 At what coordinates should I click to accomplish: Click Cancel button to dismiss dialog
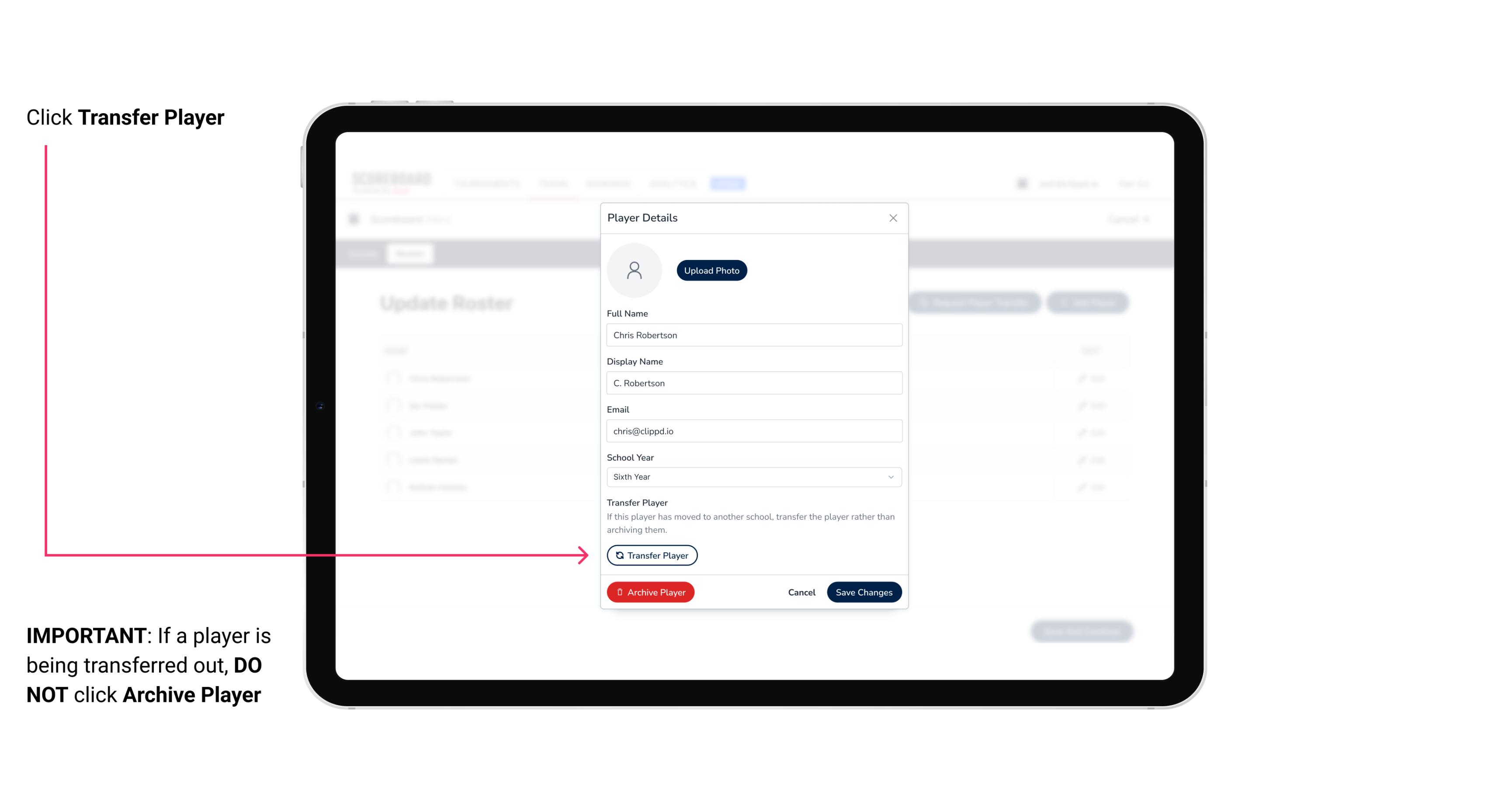[x=800, y=591]
